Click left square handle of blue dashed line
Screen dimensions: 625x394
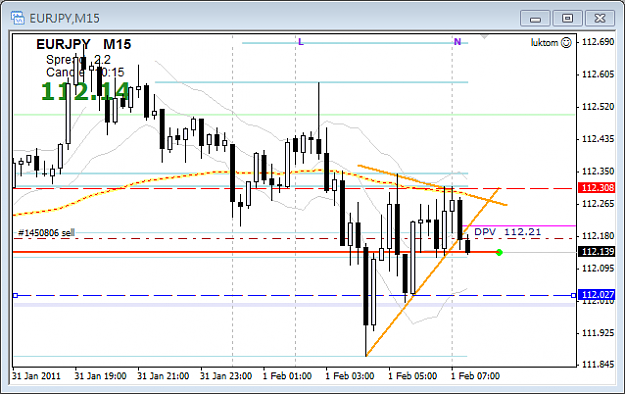[x=16, y=296]
